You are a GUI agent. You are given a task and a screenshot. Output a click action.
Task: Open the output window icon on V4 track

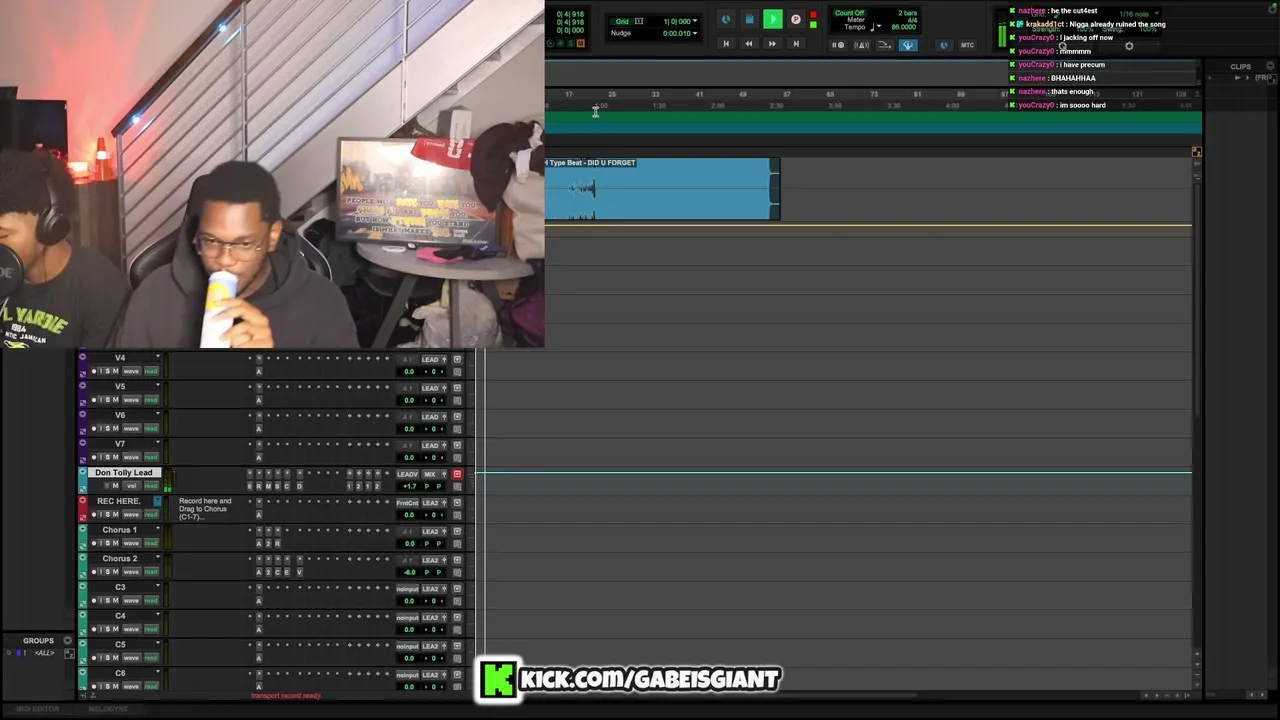point(457,360)
